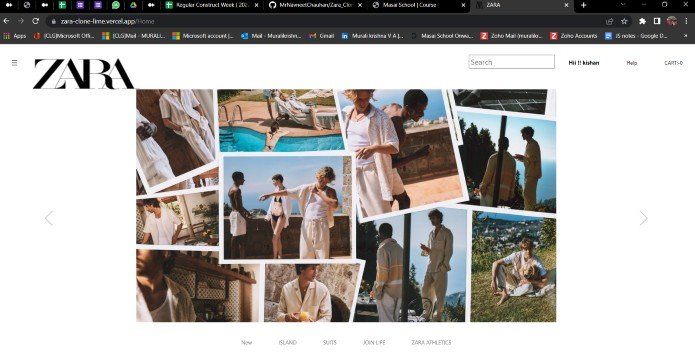Viewport: 695px width, 361px height.
Task: Close the ZARA tab
Action: coord(566,5)
